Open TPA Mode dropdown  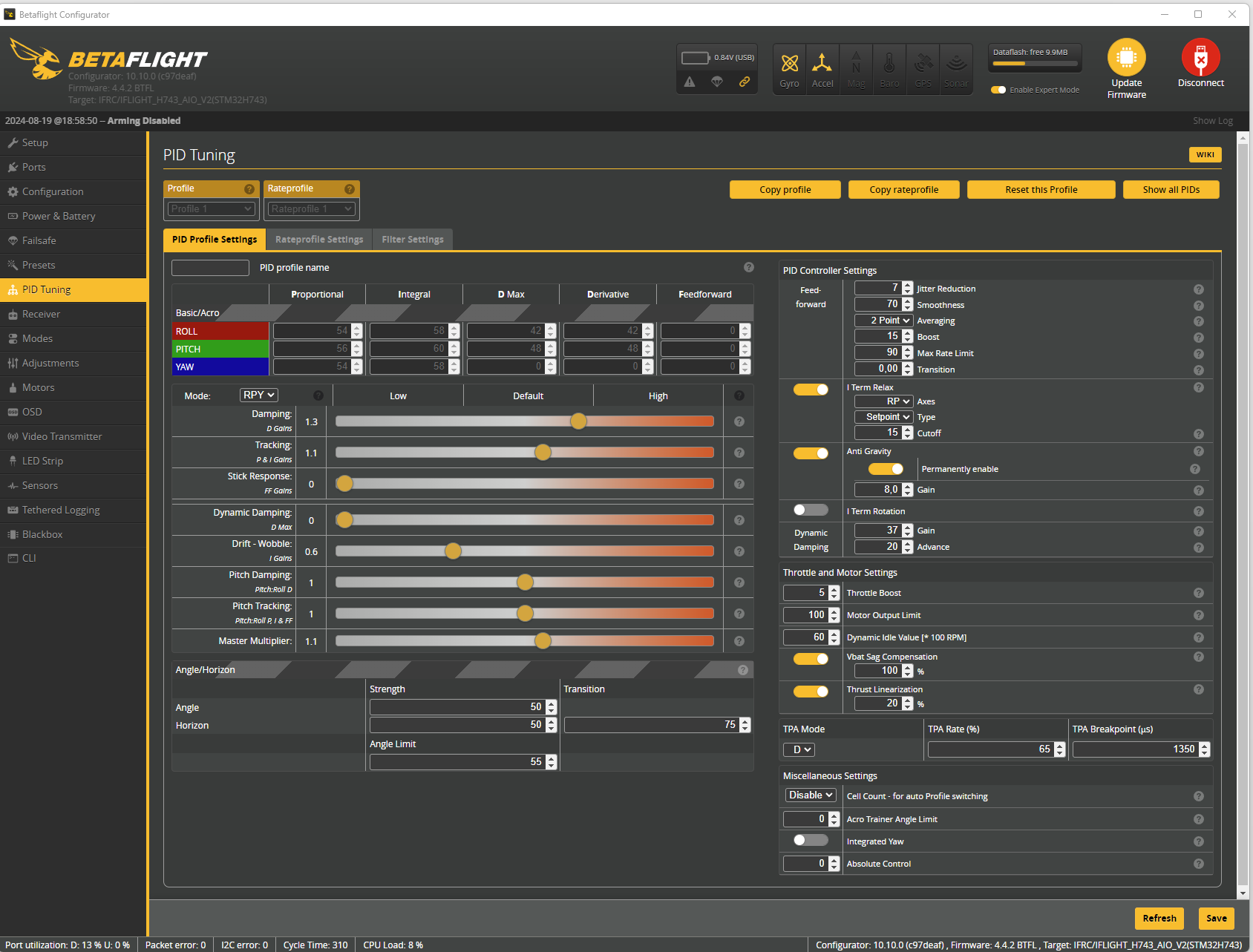click(799, 749)
